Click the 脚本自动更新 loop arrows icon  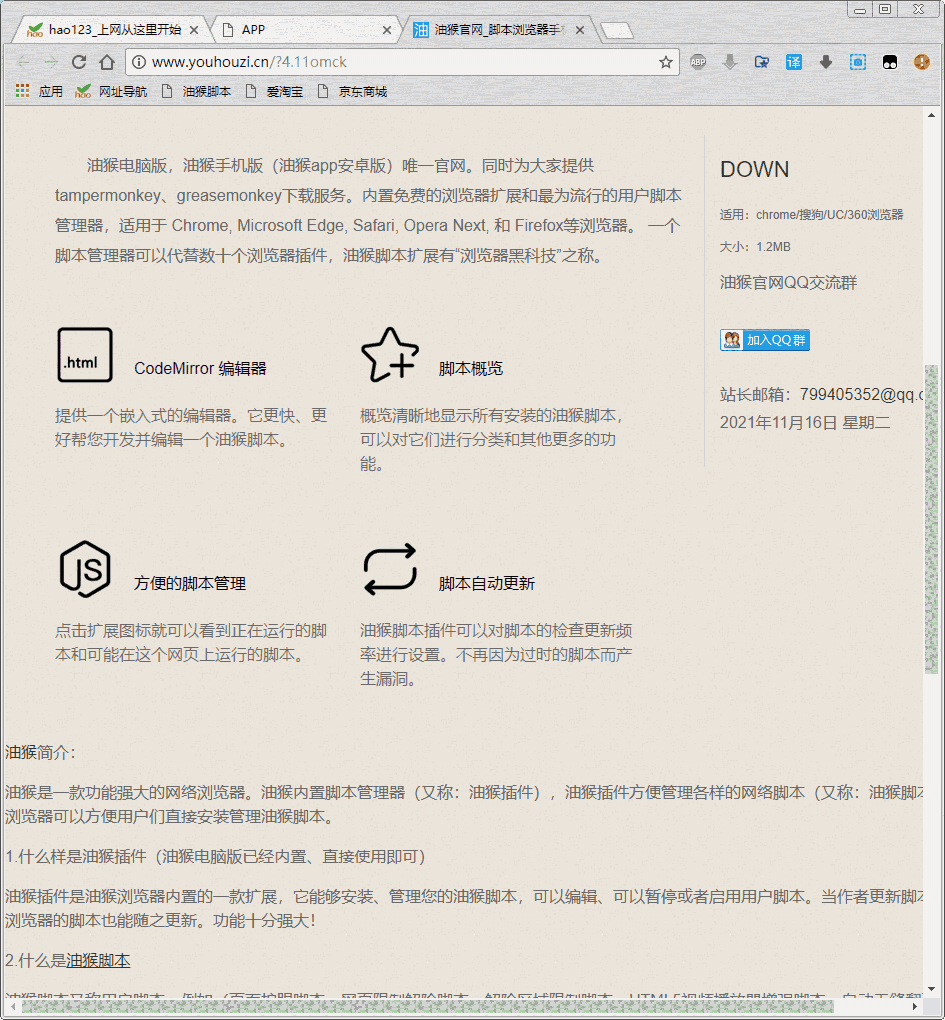pos(389,569)
